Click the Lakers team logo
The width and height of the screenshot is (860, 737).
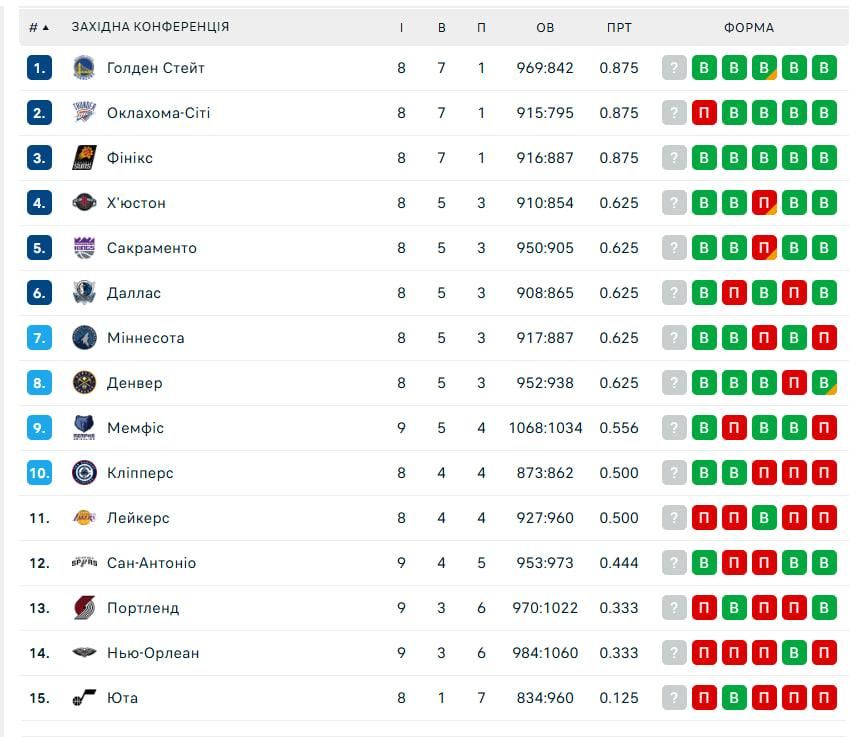coord(84,518)
